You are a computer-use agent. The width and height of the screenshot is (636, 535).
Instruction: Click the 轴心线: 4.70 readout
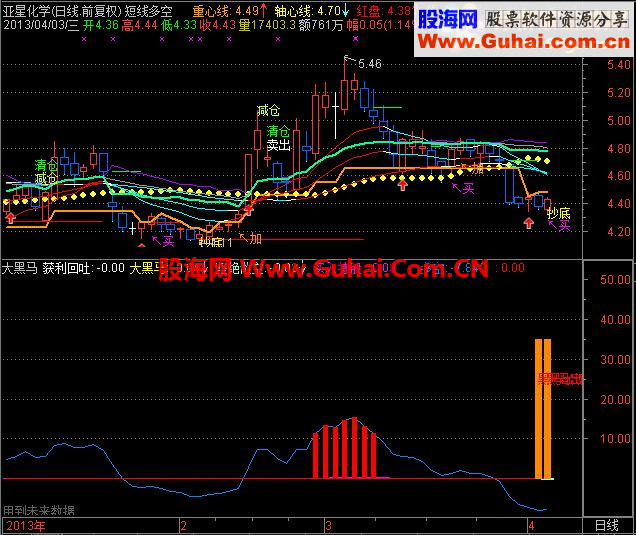pos(311,11)
